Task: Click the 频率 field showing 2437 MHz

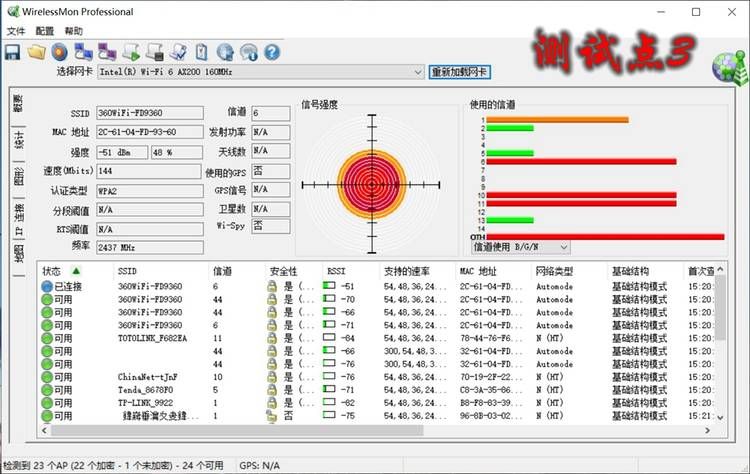Action: [150, 247]
